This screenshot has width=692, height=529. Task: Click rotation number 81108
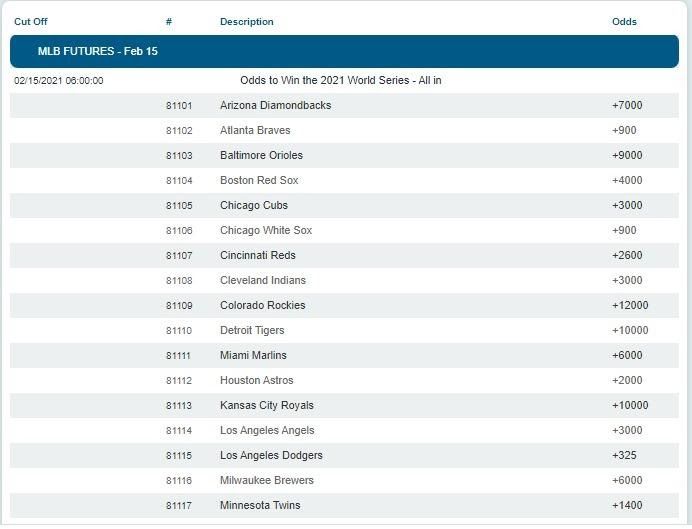(x=179, y=281)
